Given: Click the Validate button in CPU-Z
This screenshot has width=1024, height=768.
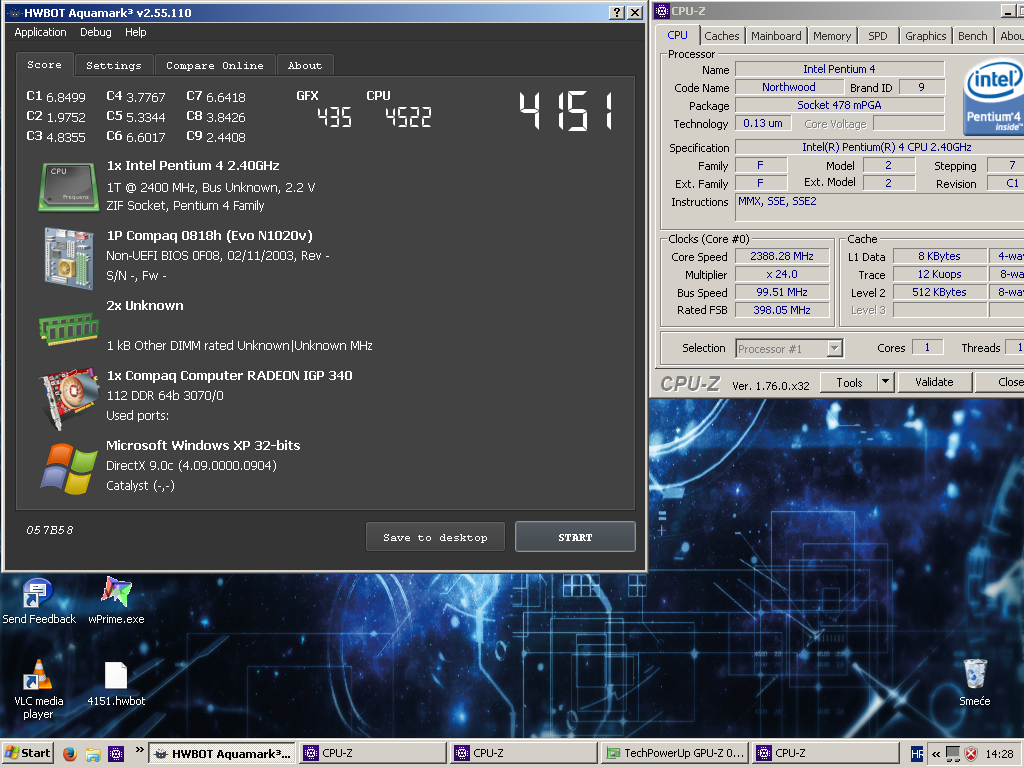Looking at the screenshot, I should (x=934, y=383).
